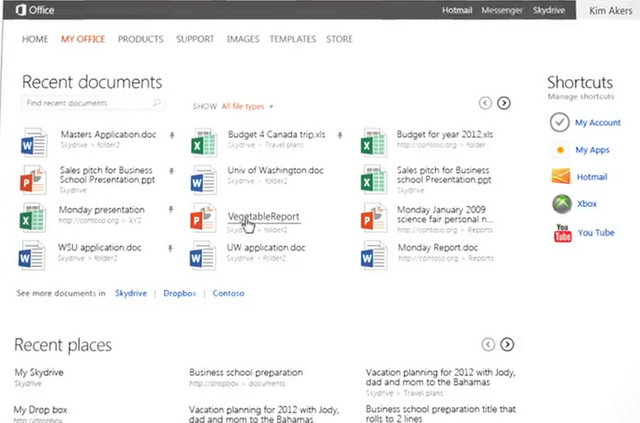
Task: Toggle pin on first-column Sales pitch presentation
Action: 171,171
